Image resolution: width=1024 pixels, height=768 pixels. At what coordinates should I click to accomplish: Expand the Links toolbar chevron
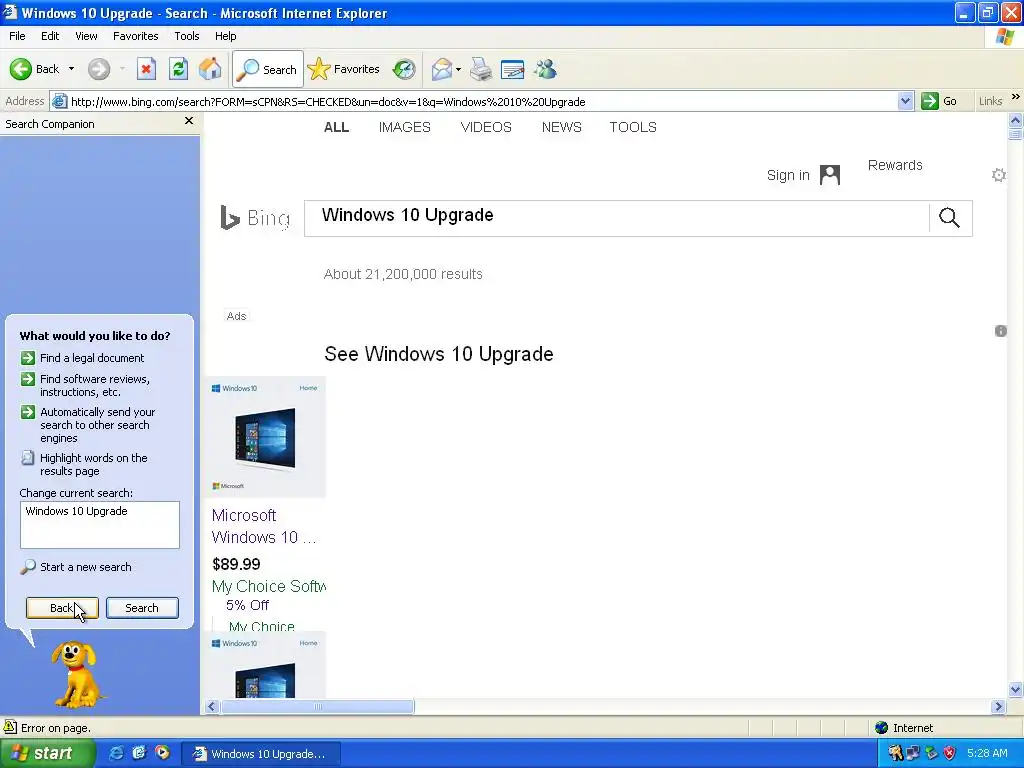pos(1016,97)
